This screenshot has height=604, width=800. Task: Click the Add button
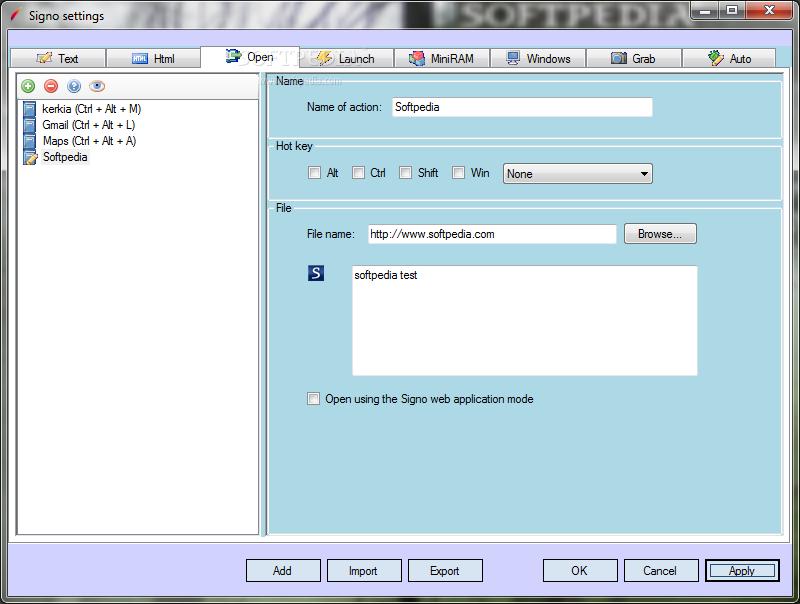pyautogui.click(x=283, y=570)
